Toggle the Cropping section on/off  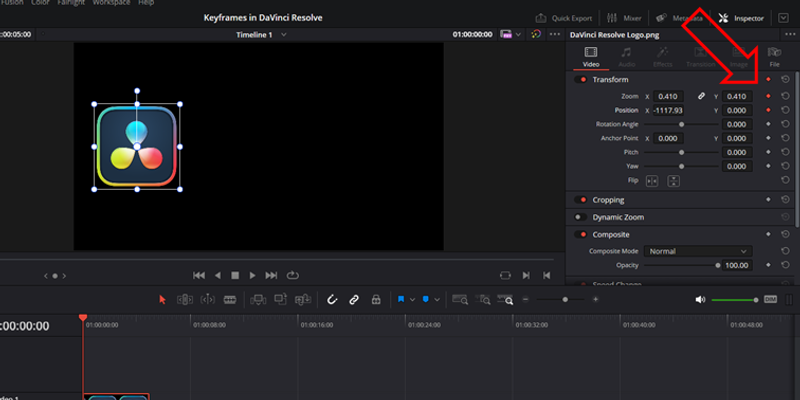click(x=581, y=200)
